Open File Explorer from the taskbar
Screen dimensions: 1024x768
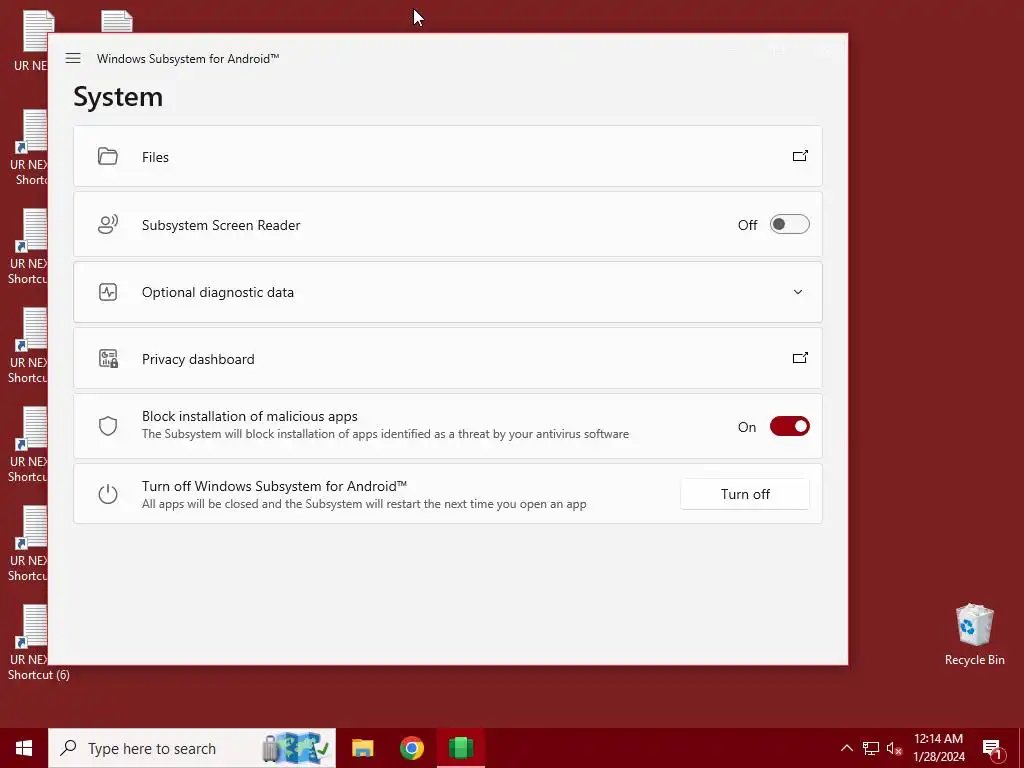click(x=362, y=748)
